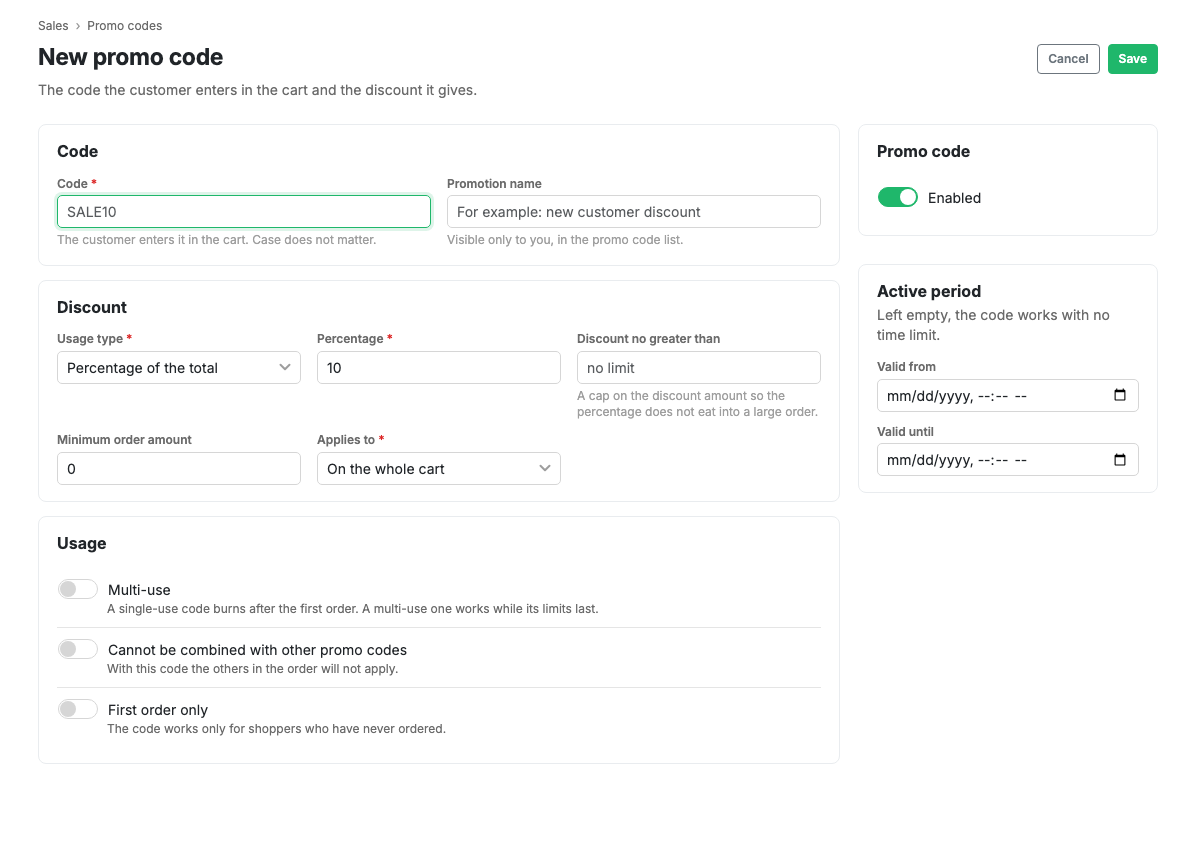1196x860 pixels.
Task: Click the 'Case does not matter' hint
Action: 217,240
